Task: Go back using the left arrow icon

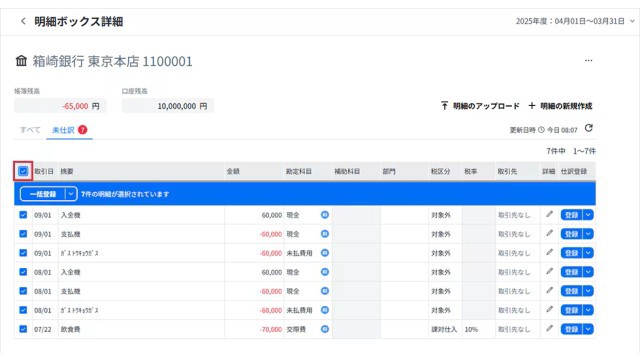Action: click(23, 21)
